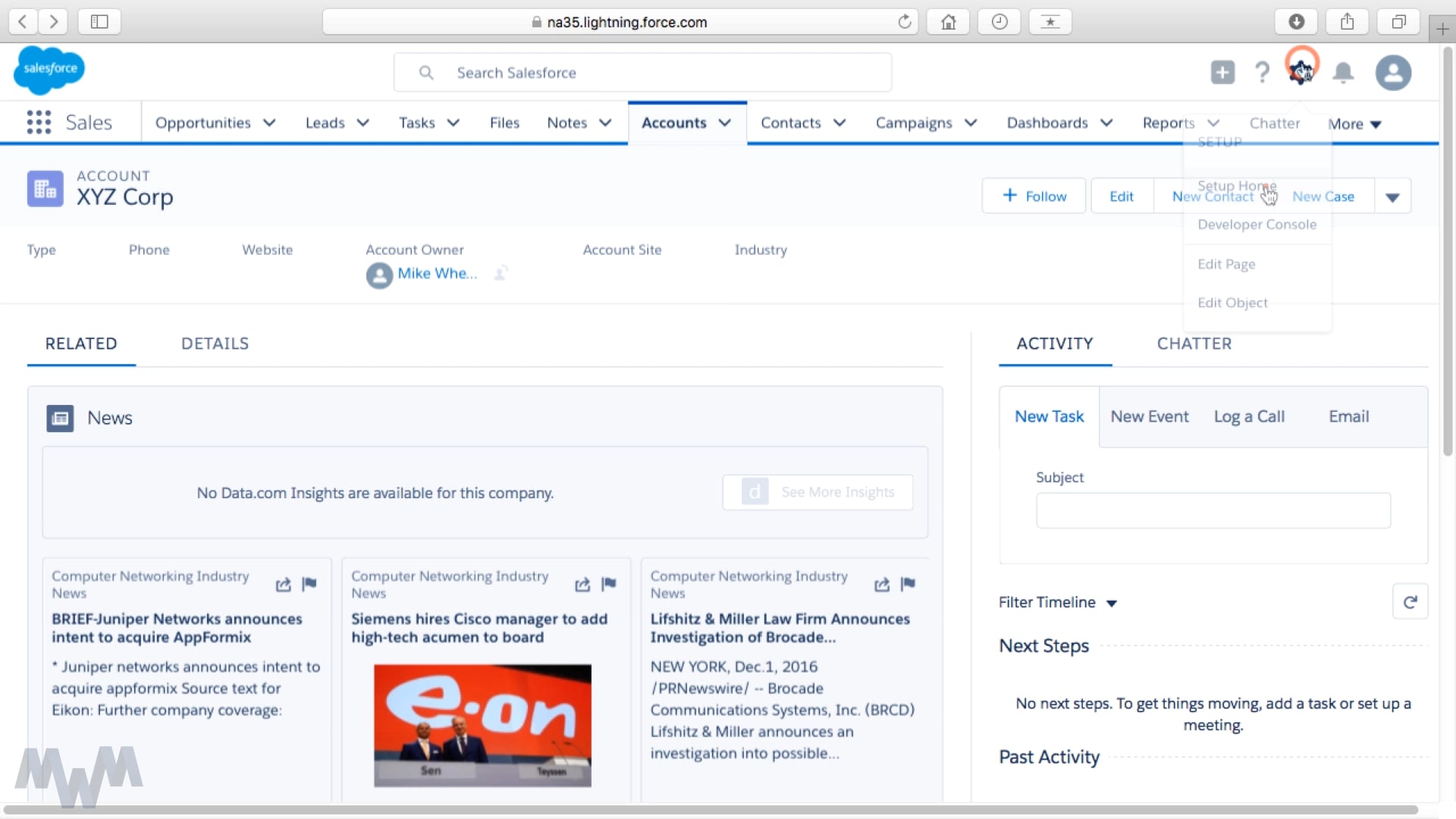
Task: Select the DETAILS tab
Action: coord(215,343)
